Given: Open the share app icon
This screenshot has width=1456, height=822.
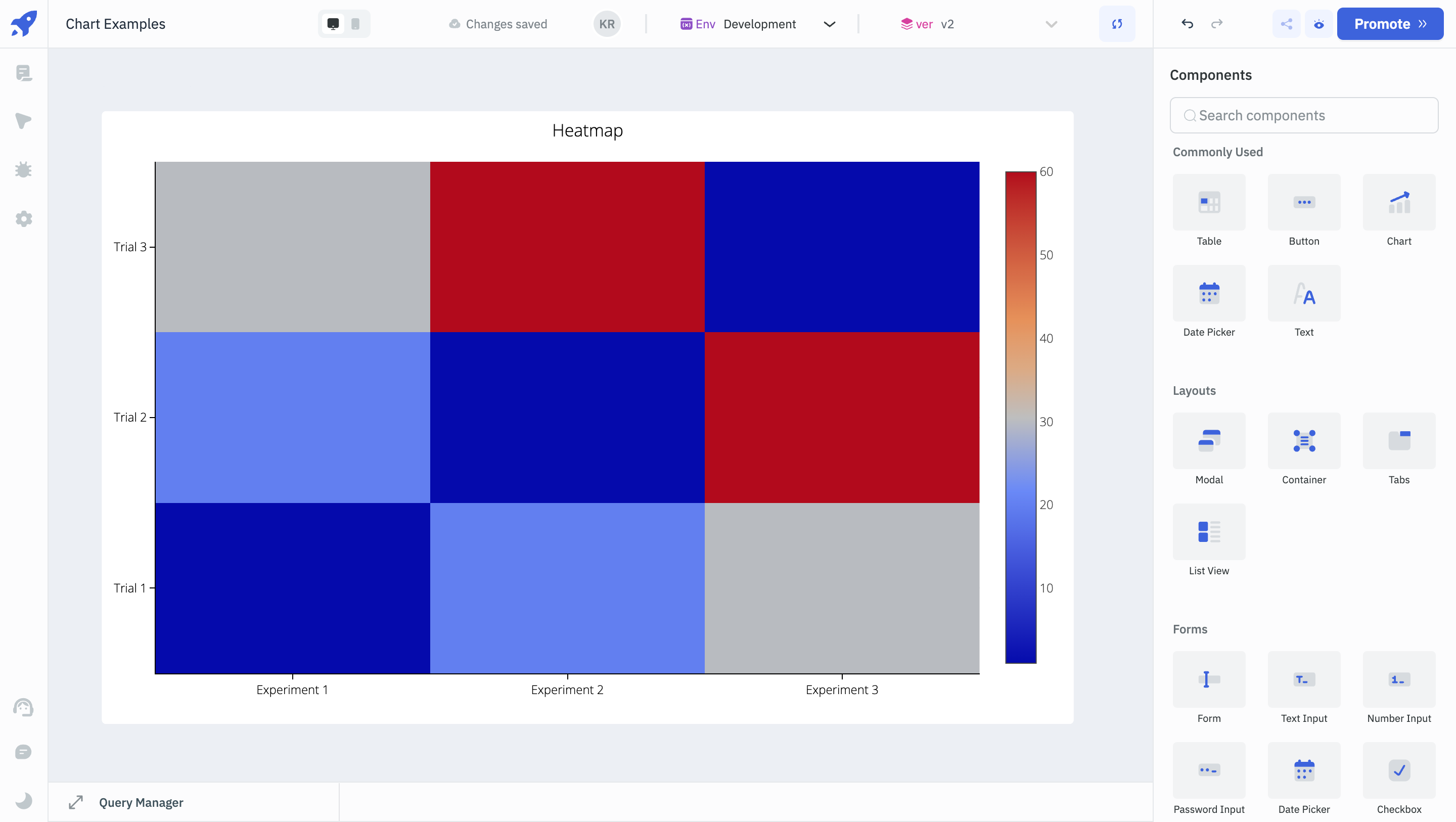Looking at the screenshot, I should 1287,24.
